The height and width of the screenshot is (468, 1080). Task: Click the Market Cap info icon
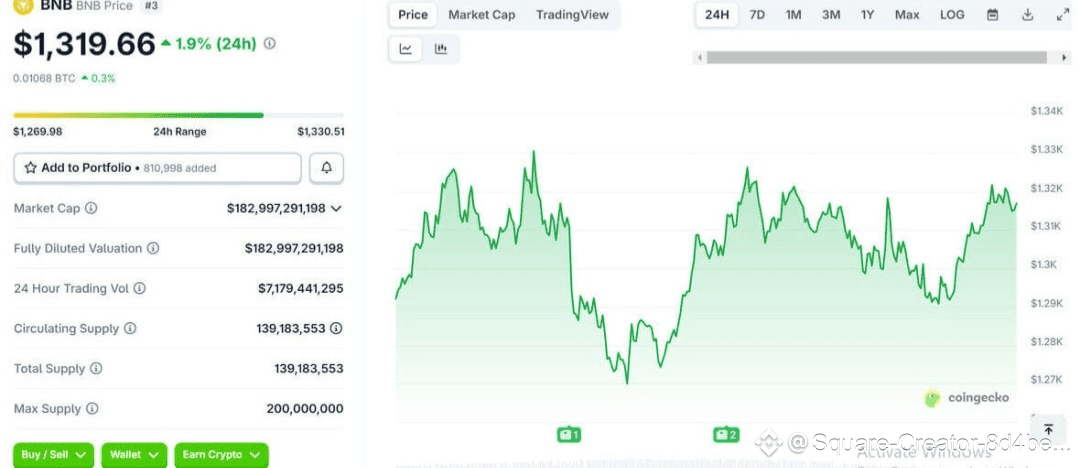[x=91, y=208]
